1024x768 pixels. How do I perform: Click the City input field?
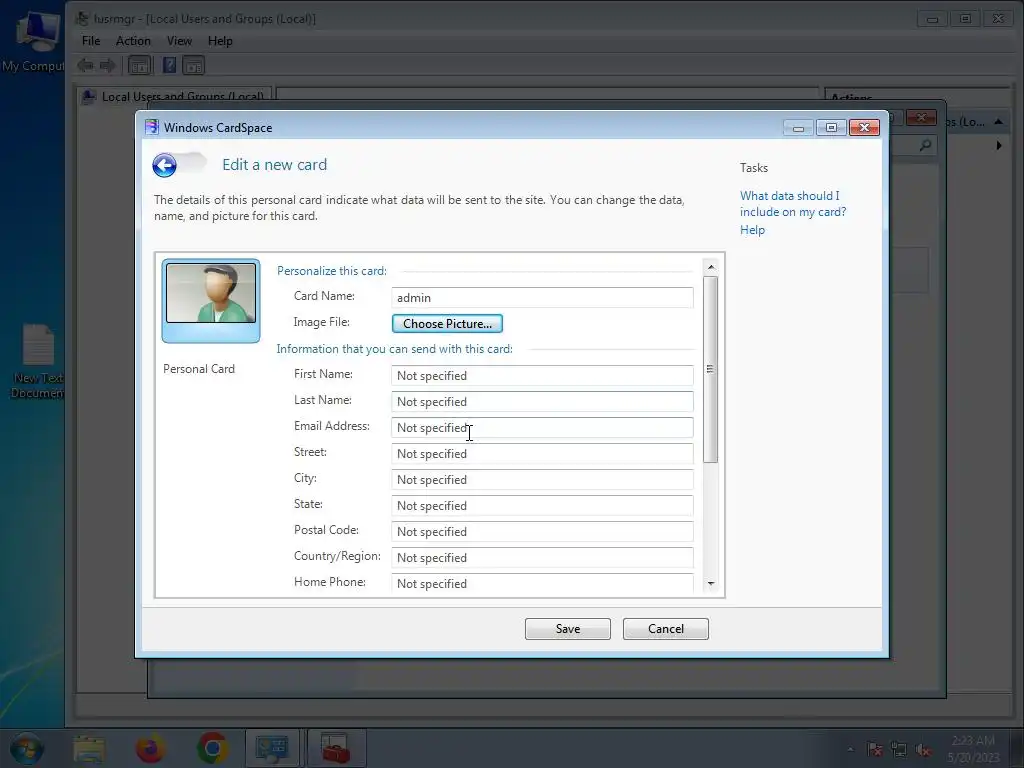(x=542, y=480)
